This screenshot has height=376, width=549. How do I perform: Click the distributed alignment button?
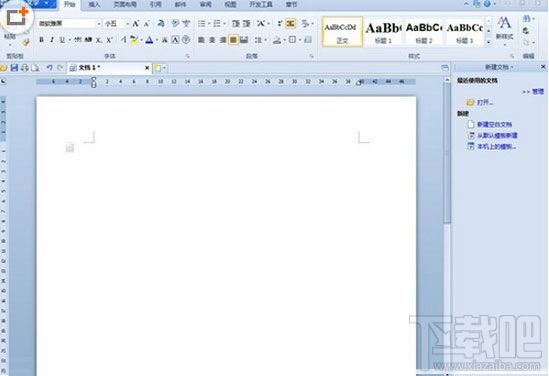(x=244, y=40)
